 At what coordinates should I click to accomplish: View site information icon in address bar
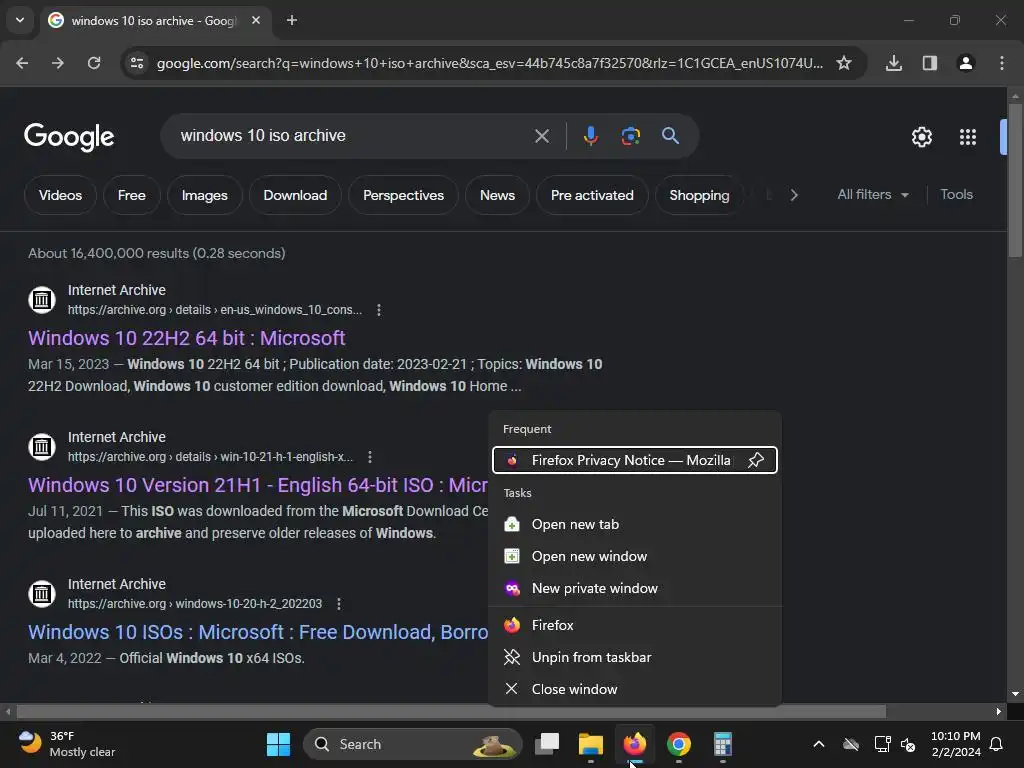[137, 63]
